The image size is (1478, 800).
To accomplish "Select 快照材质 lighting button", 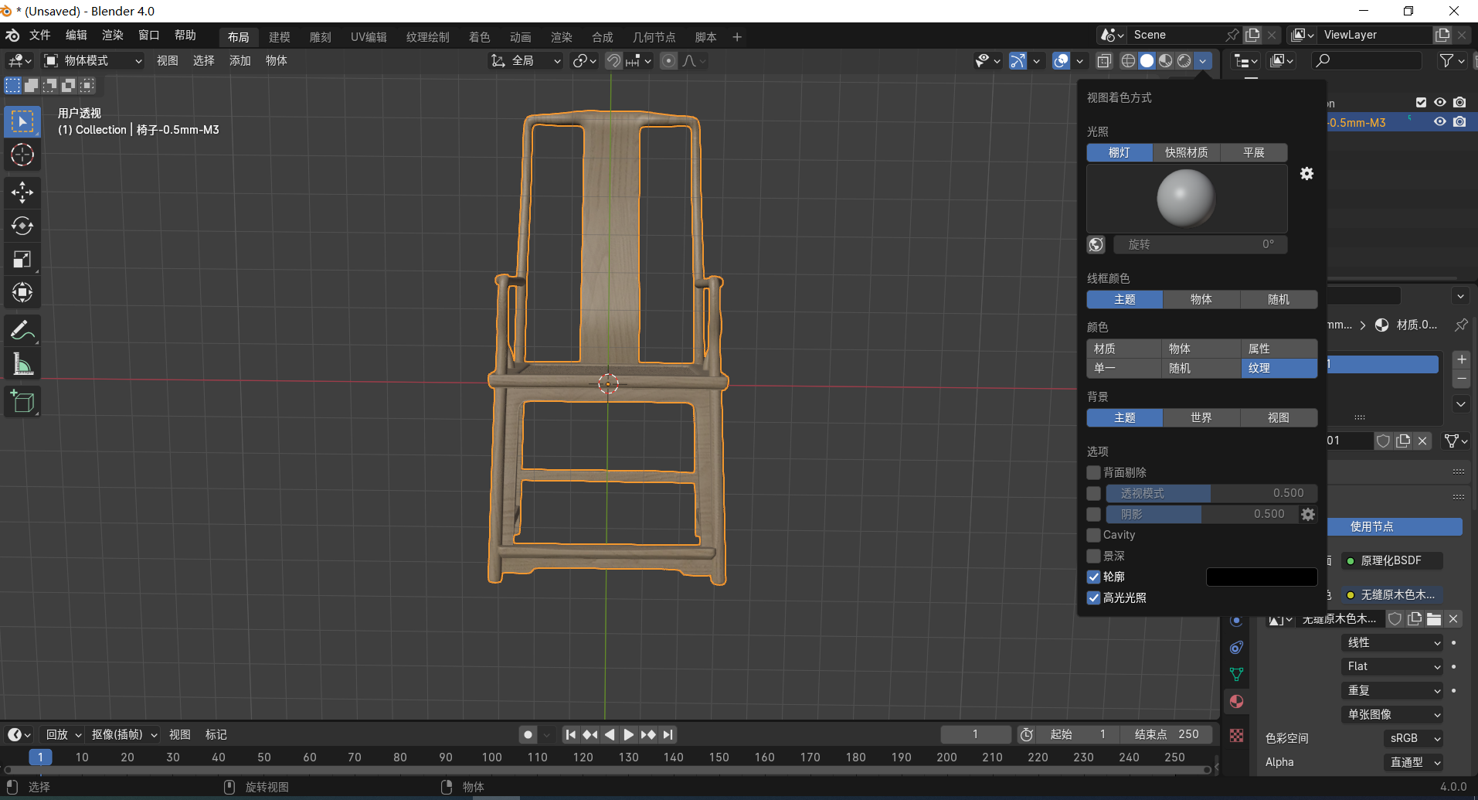I will [1186, 153].
